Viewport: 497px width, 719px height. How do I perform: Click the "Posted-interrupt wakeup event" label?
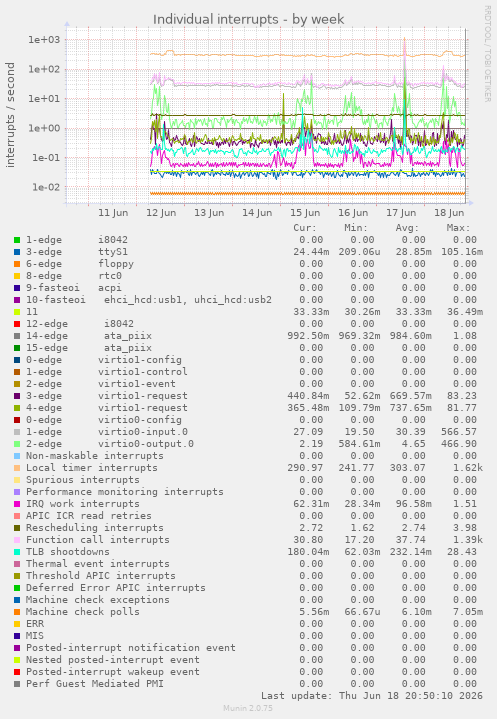click(x=113, y=672)
